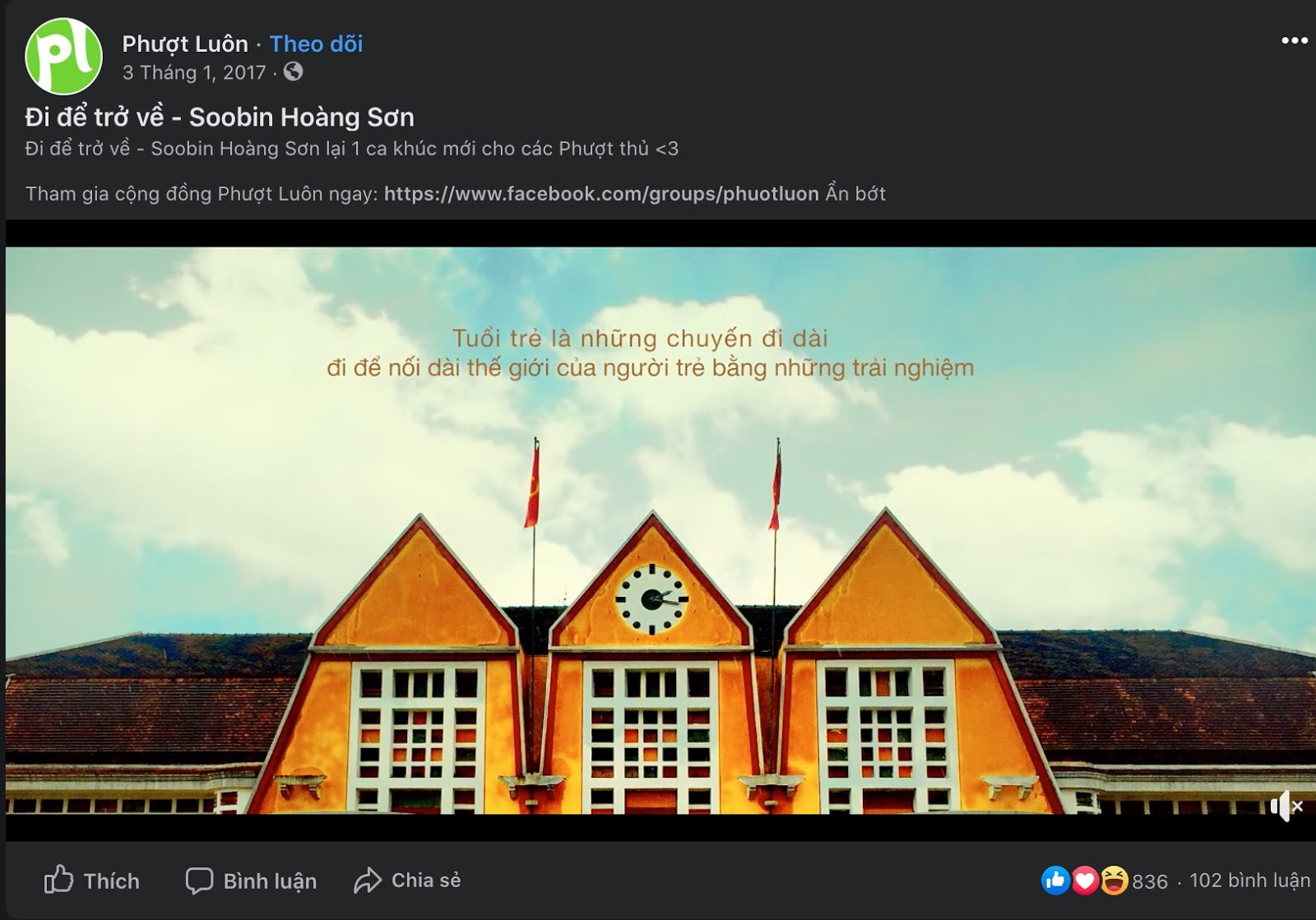
Task: Open the facebook.com/groups/phuotluon link
Action: pyautogui.click(x=601, y=194)
